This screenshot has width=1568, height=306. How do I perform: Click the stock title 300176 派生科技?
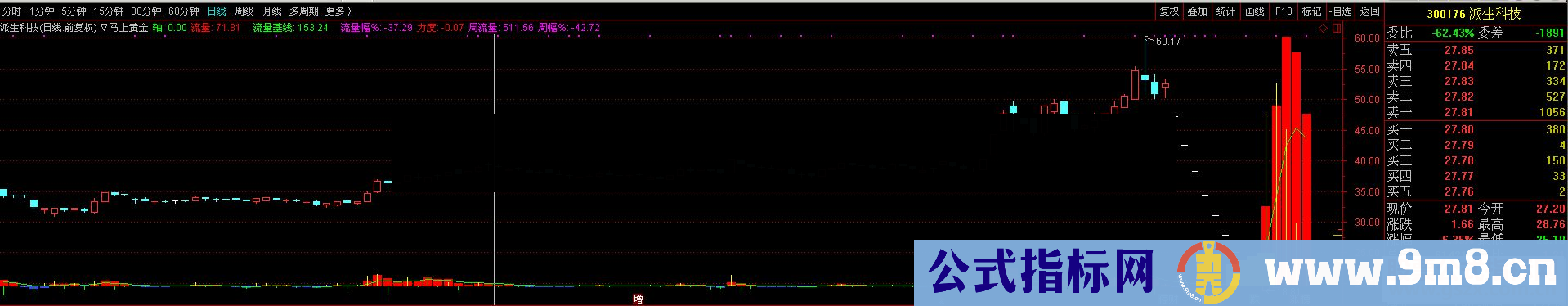pos(1473,14)
